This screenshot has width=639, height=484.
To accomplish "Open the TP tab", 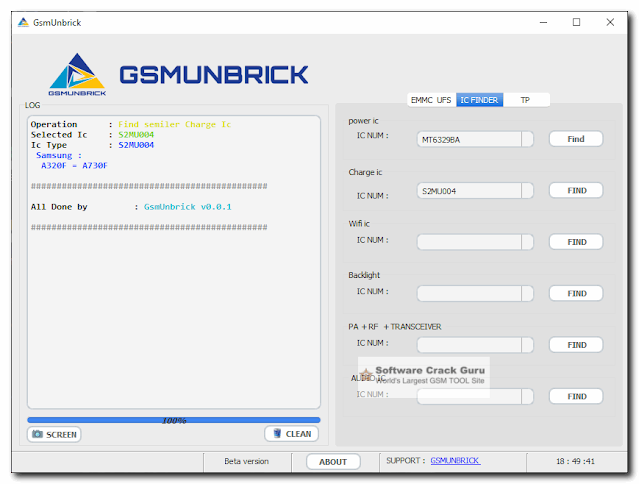I will click(525, 100).
